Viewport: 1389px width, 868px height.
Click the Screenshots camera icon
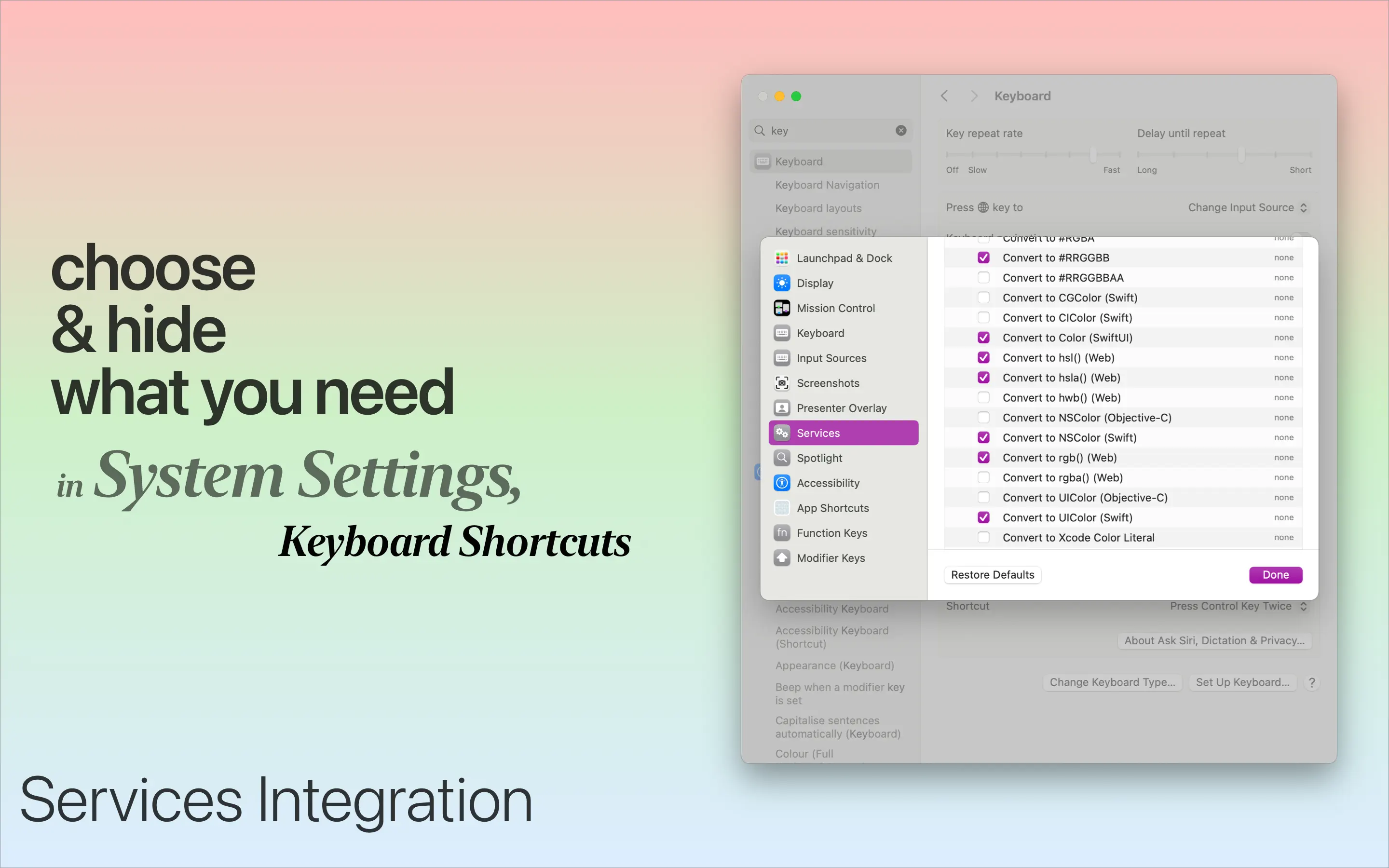781,383
